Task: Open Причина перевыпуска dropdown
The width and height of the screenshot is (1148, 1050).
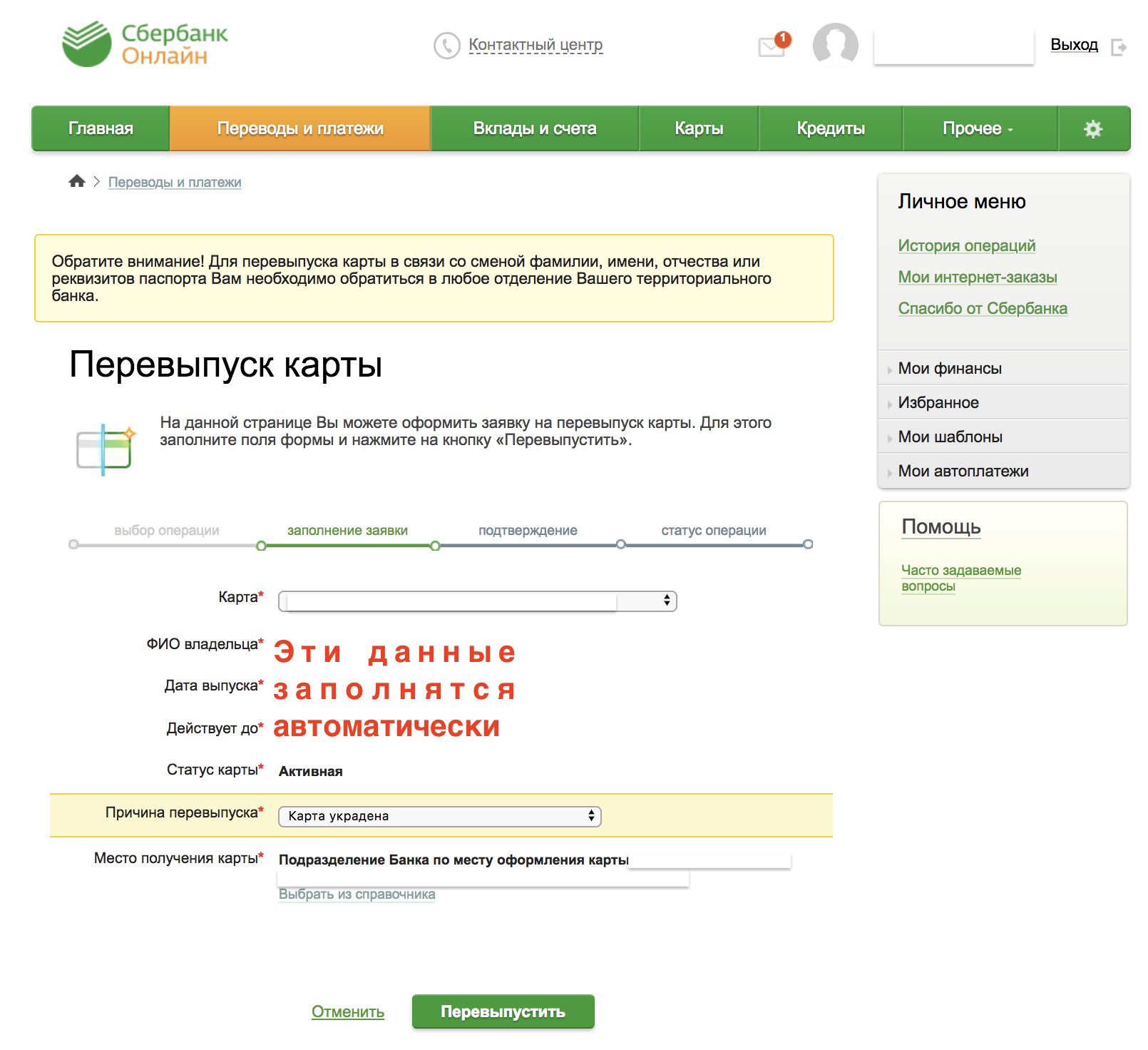Action: (439, 816)
